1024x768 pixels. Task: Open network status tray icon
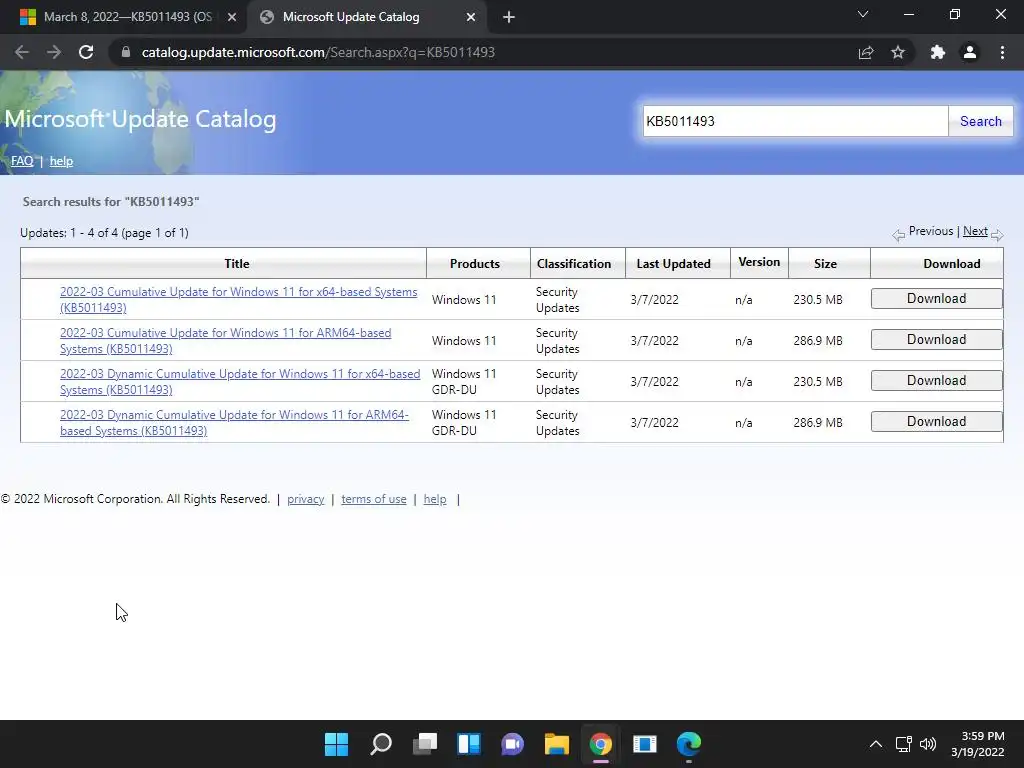pyautogui.click(x=904, y=744)
